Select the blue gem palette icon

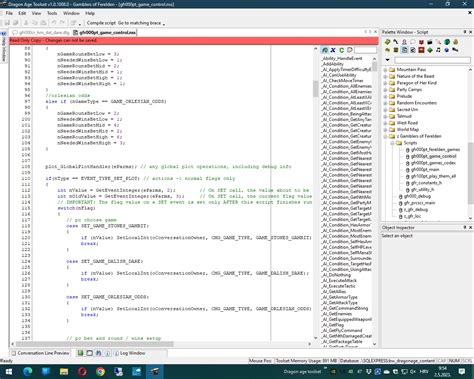click(x=447, y=50)
